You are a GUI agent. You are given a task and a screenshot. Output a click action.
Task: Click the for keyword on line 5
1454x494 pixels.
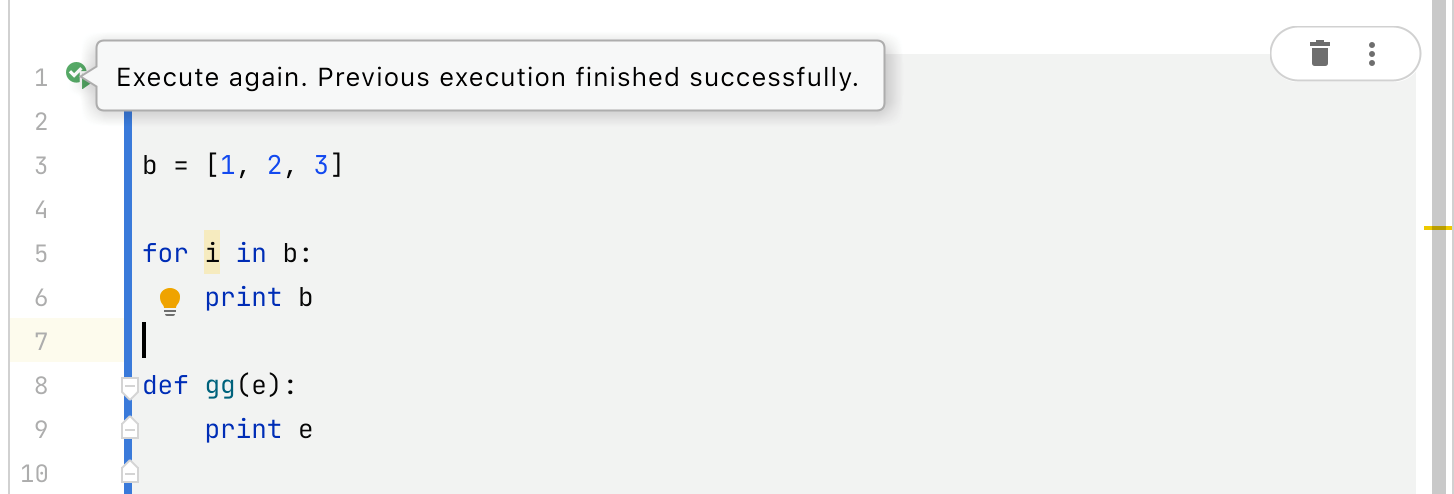click(165, 253)
